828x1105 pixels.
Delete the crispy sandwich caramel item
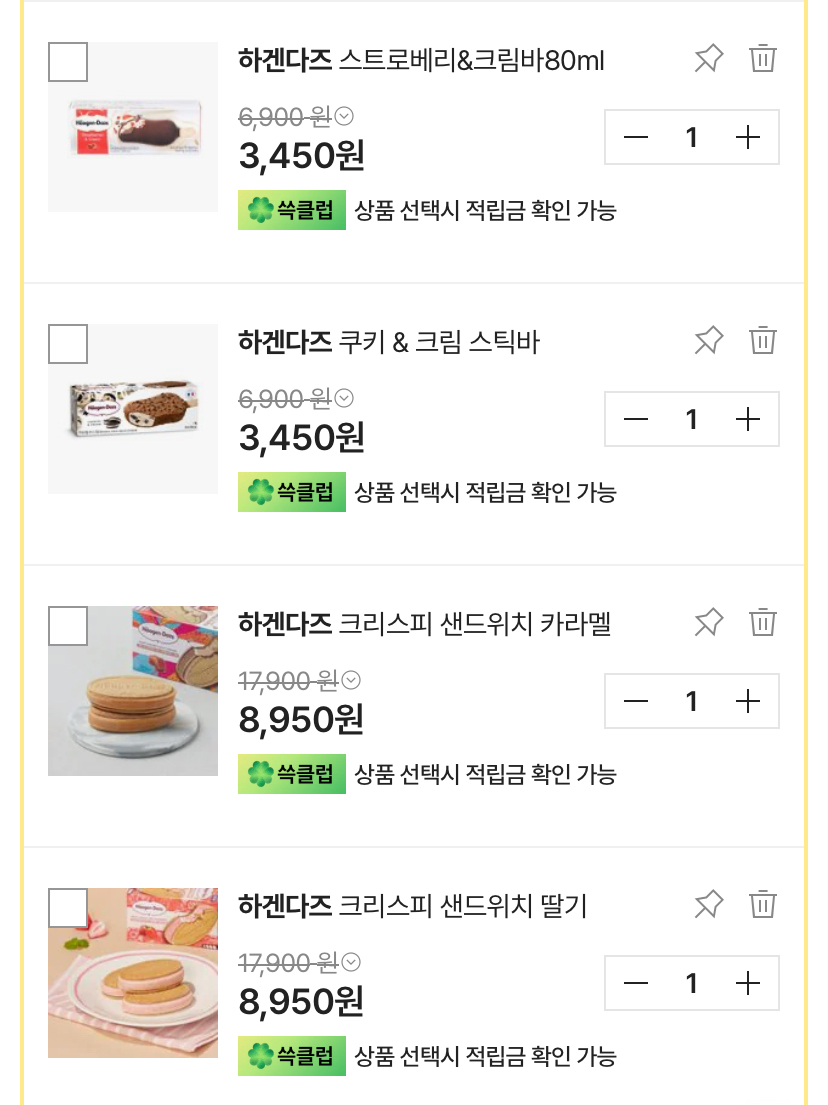(763, 622)
